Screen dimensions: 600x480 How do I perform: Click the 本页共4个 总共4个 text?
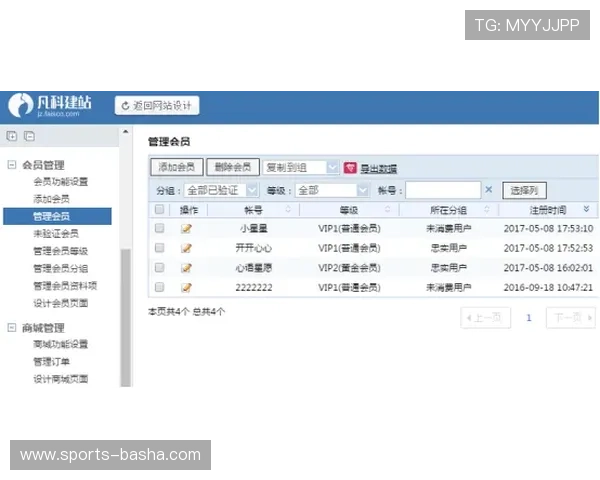pyautogui.click(x=186, y=312)
